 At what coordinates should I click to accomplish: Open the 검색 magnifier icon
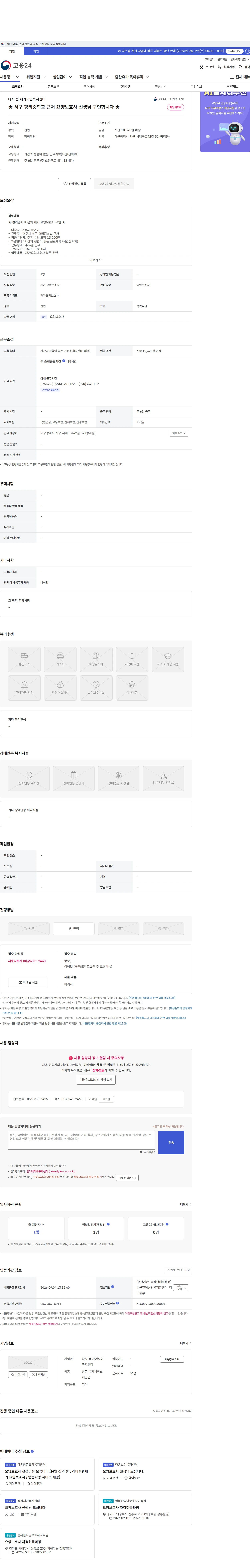pos(240,67)
